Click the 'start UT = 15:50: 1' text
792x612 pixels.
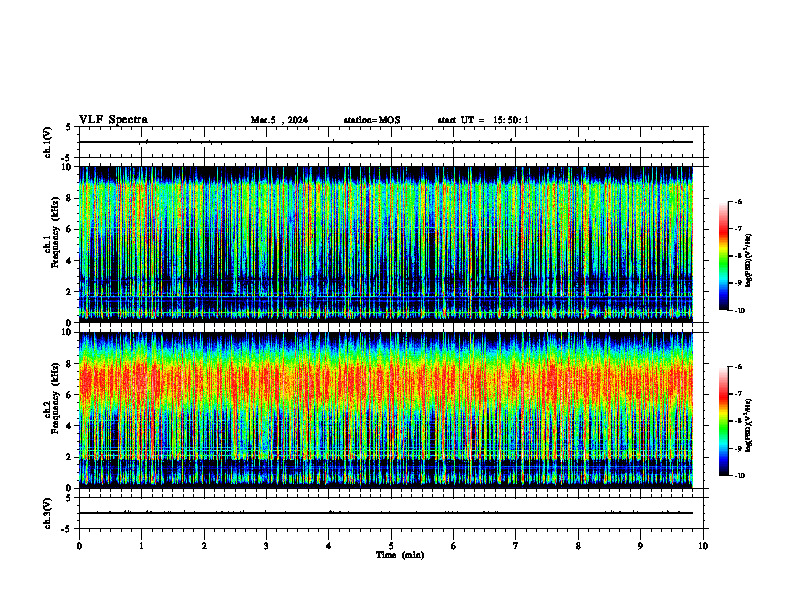483,120
